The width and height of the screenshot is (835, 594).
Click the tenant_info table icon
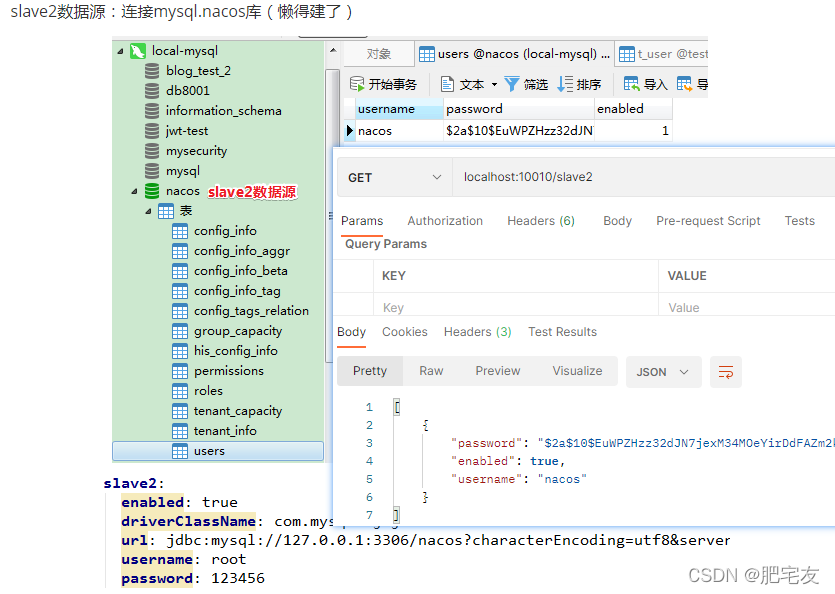click(180, 432)
